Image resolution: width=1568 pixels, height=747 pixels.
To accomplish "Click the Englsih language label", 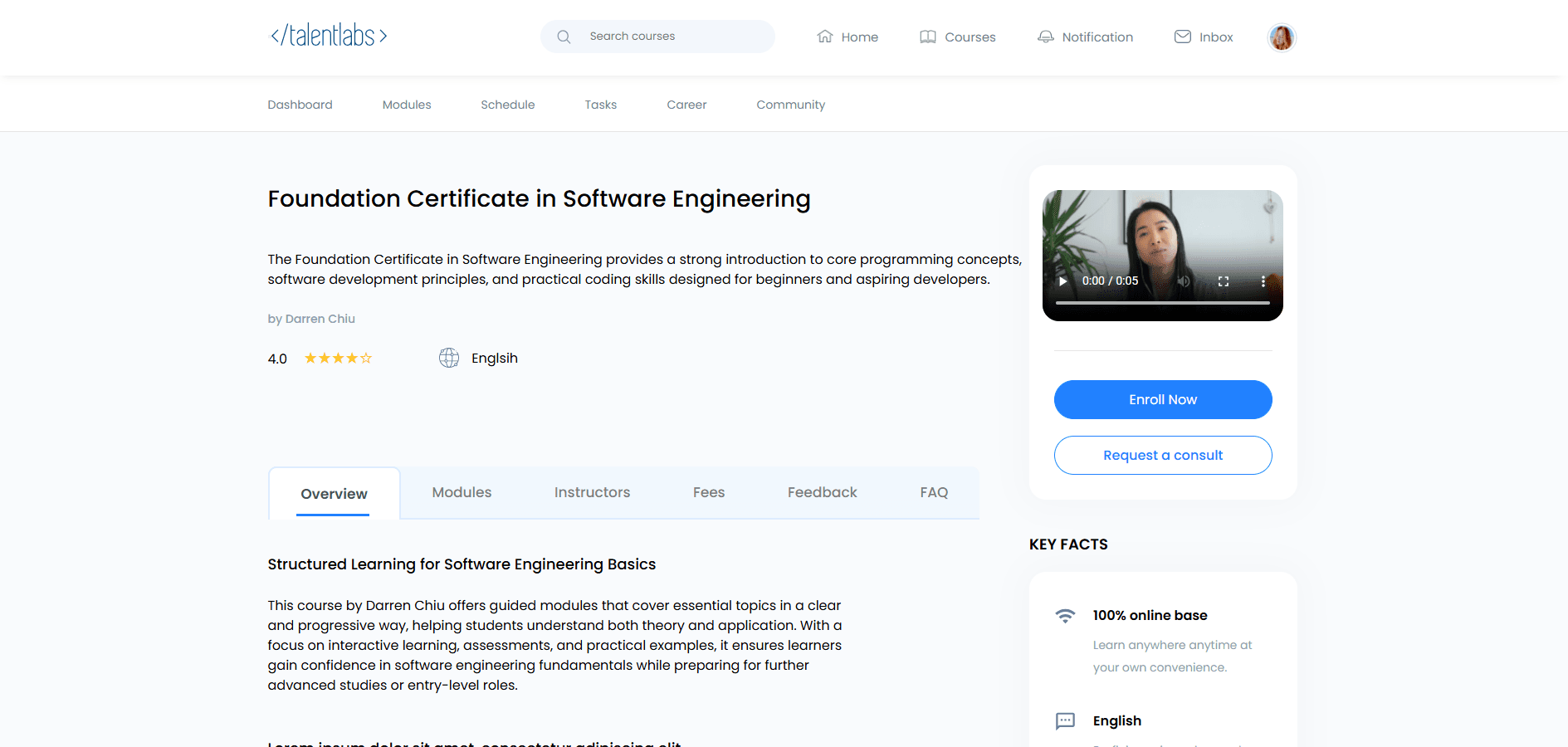I will (495, 358).
